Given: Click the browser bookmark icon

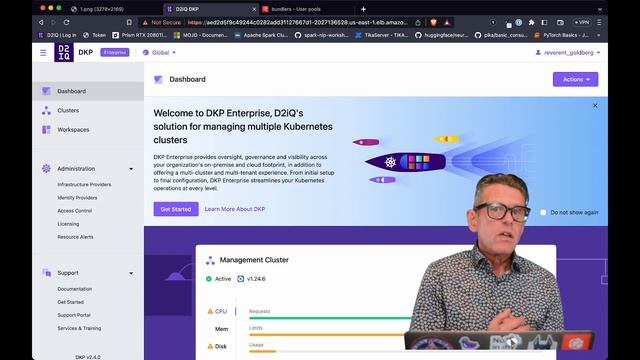Looking at the screenshot, I should tap(129, 22).
